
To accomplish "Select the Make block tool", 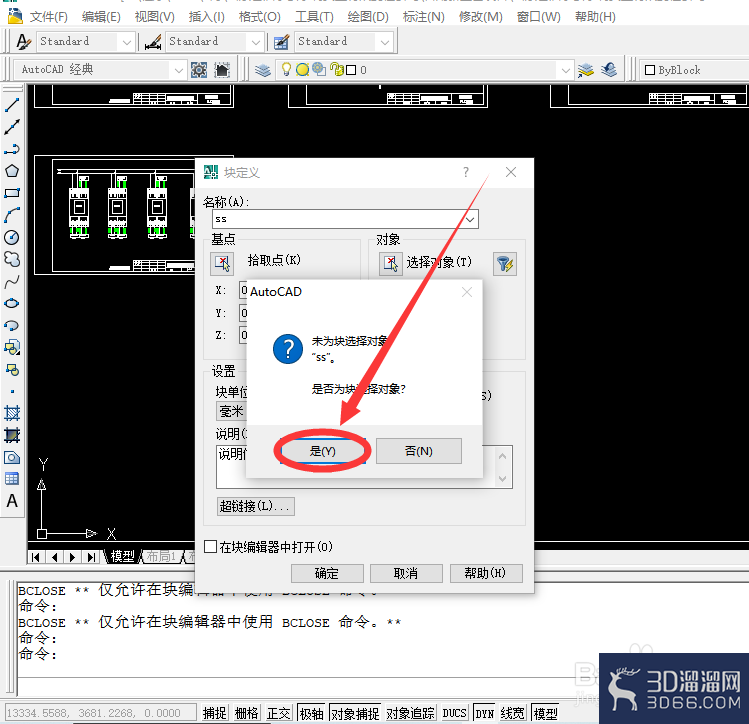I will pos(11,370).
